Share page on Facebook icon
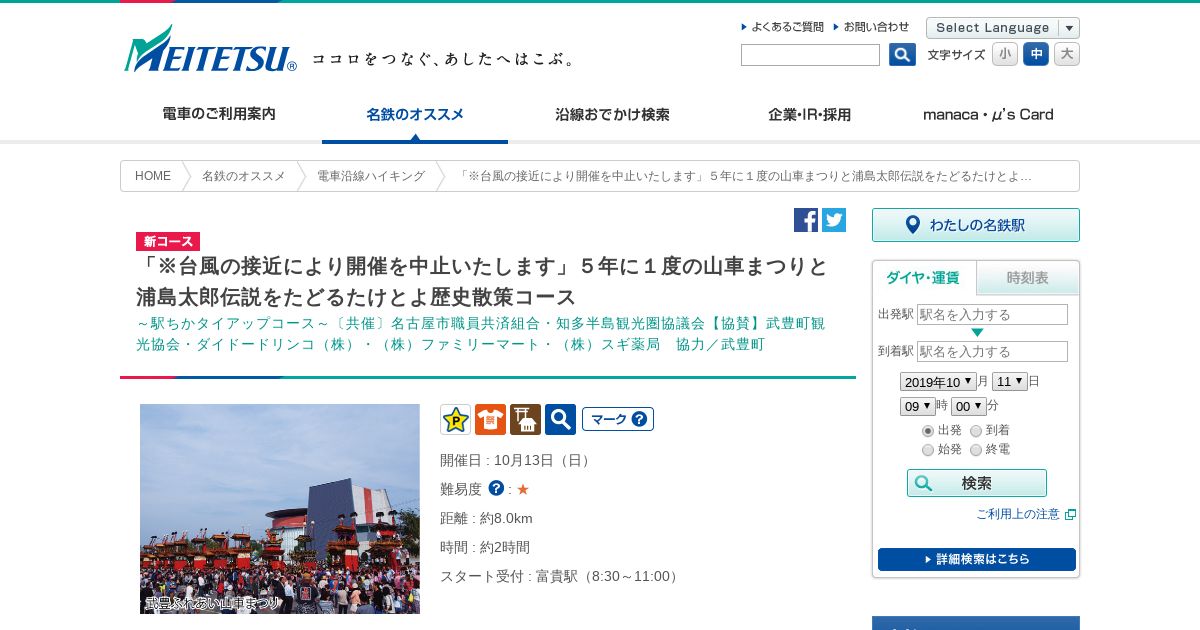 coord(806,220)
